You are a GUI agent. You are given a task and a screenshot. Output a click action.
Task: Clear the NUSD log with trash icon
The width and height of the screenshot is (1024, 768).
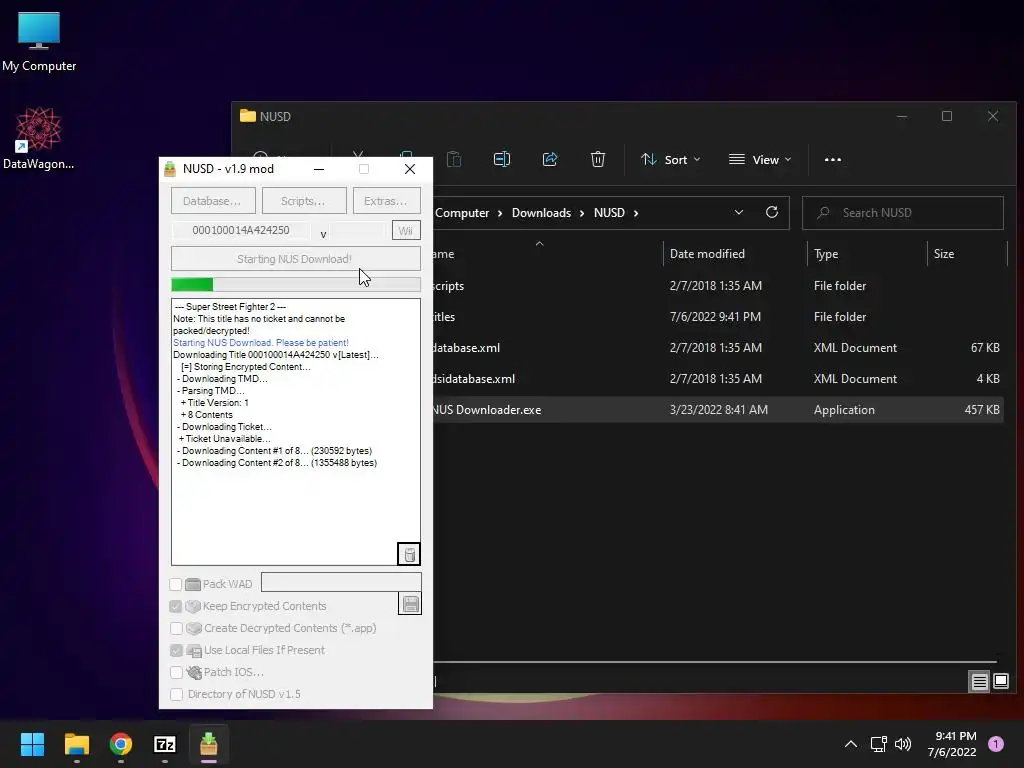click(x=409, y=554)
